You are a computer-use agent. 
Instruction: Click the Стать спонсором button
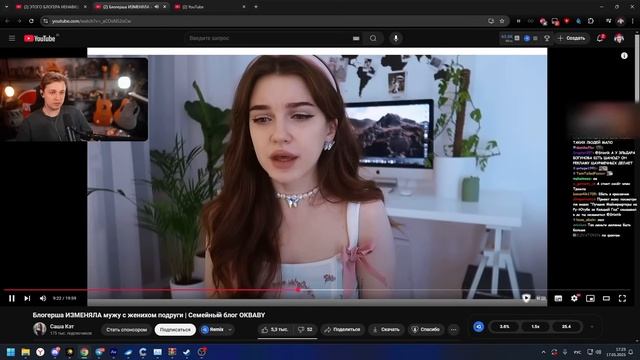(x=126, y=329)
